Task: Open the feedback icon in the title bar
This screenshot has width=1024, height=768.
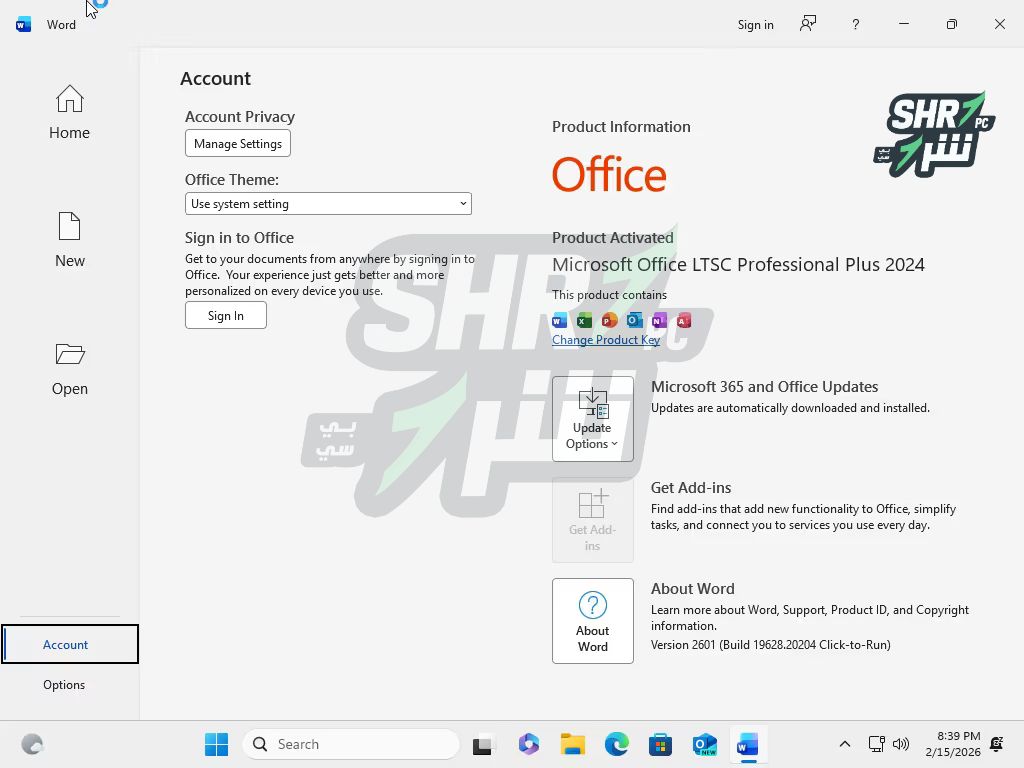Action: [x=808, y=24]
